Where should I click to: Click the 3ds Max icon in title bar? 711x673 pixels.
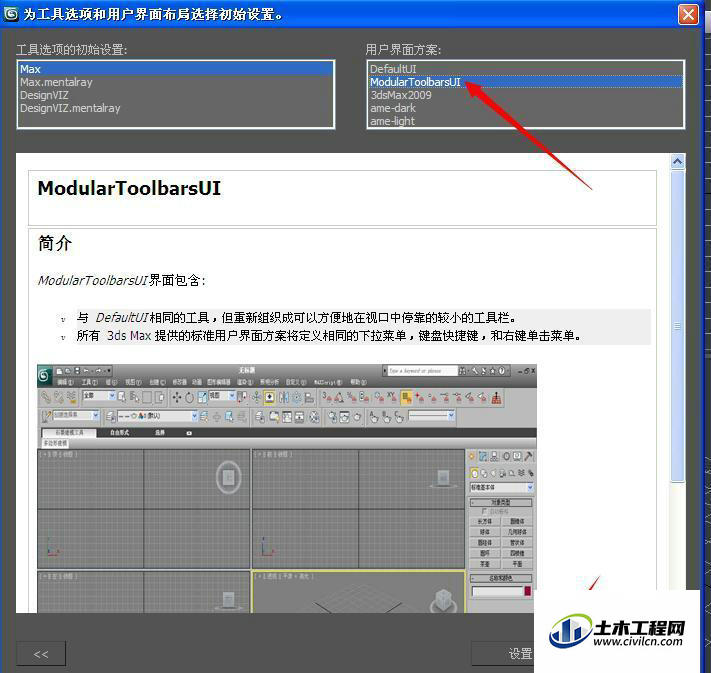(11, 14)
